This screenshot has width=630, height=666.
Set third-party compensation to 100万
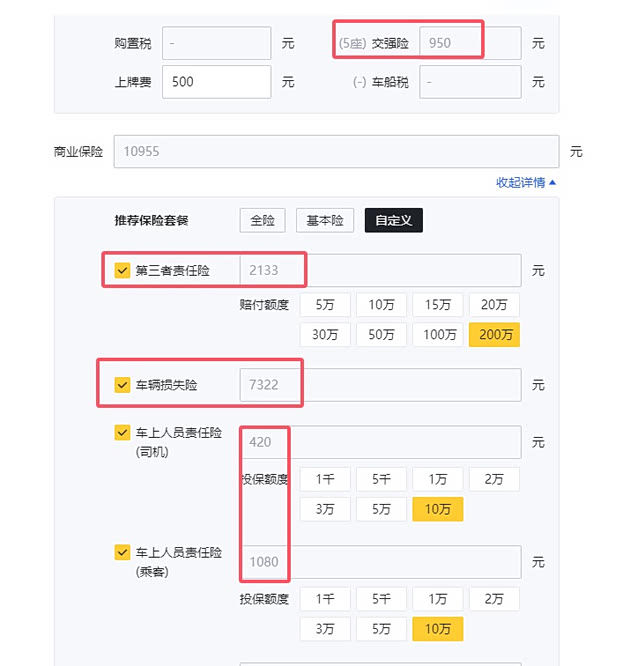pyautogui.click(x=438, y=335)
